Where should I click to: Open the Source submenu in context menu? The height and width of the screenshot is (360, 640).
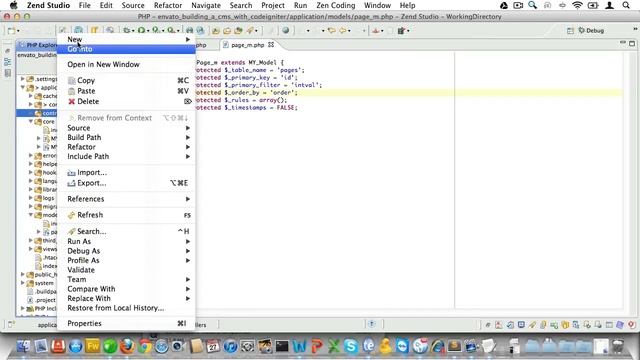pos(126,128)
